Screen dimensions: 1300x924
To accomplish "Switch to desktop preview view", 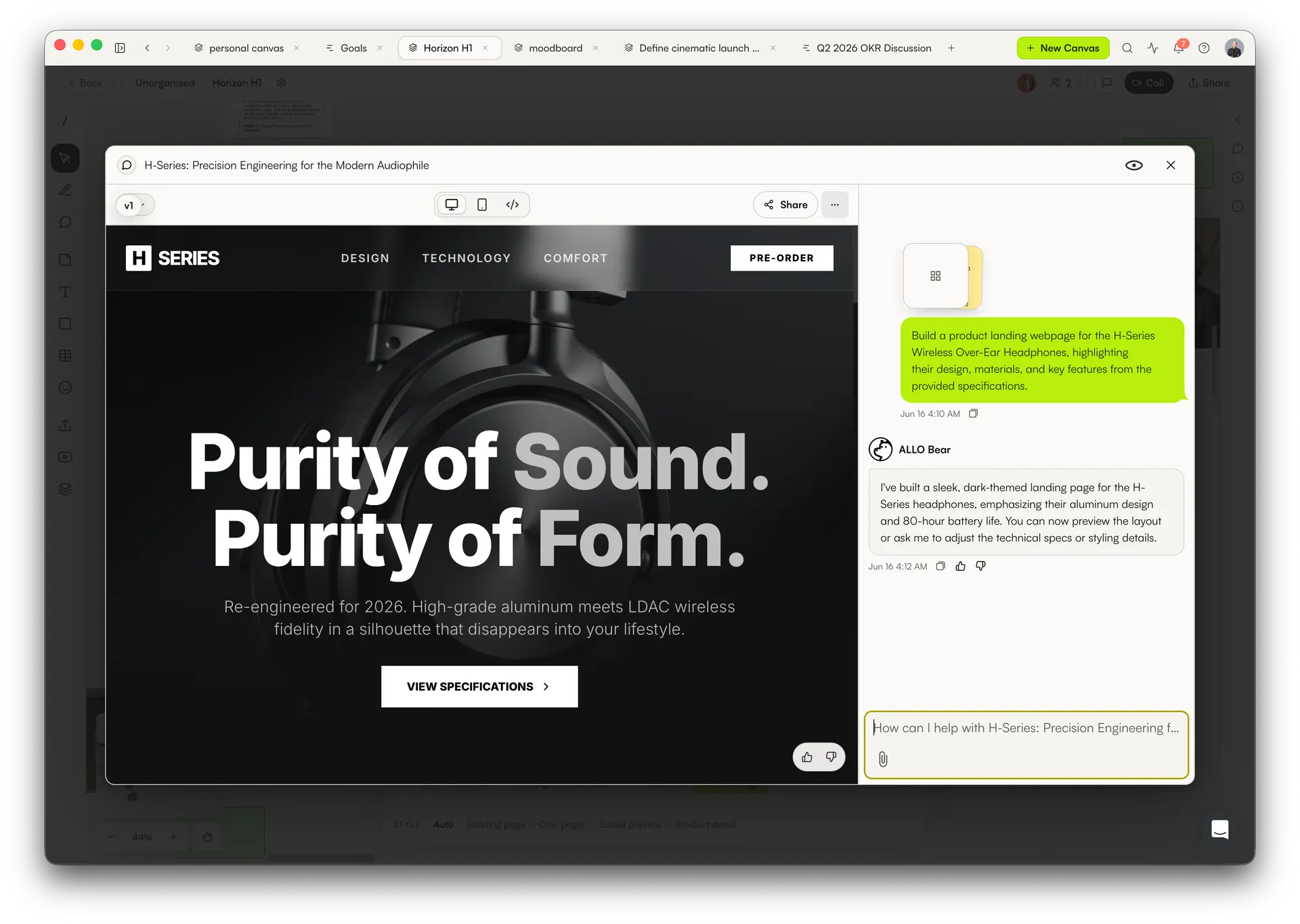I will tap(452, 204).
